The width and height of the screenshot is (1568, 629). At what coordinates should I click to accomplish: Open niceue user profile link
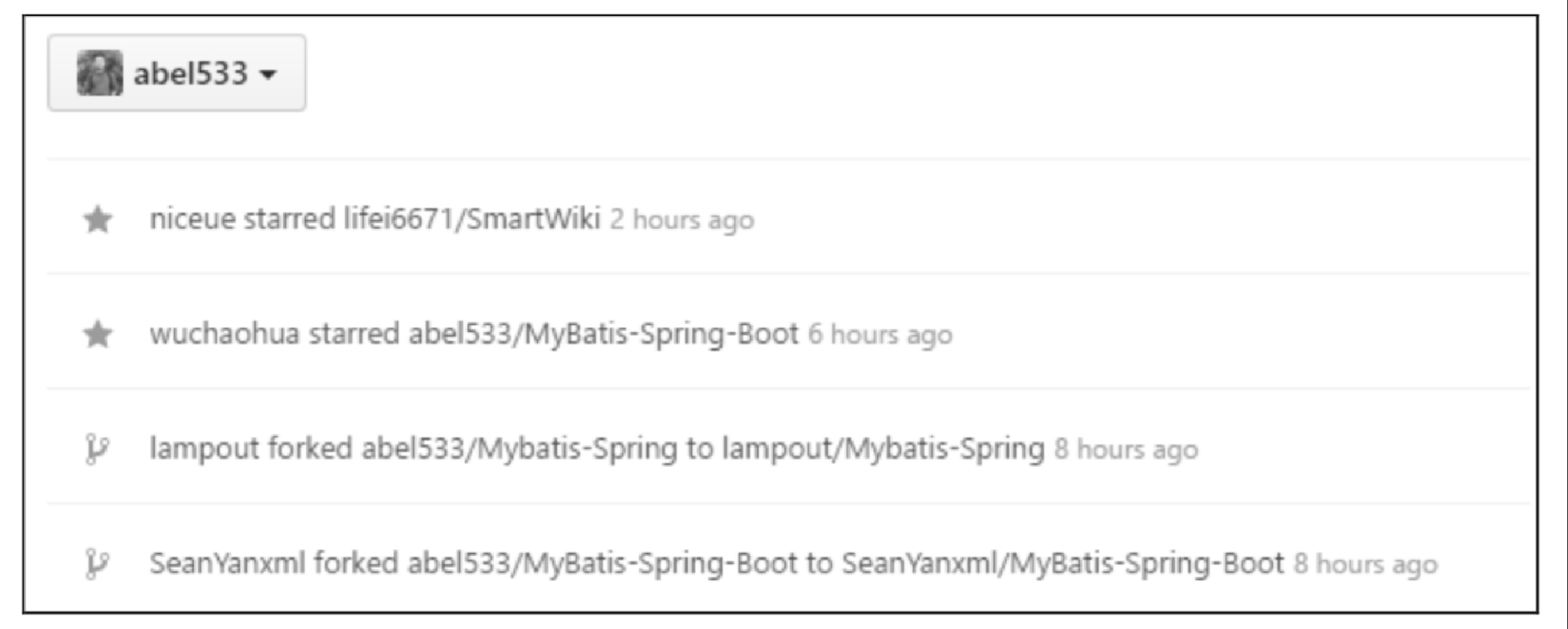click(x=192, y=219)
